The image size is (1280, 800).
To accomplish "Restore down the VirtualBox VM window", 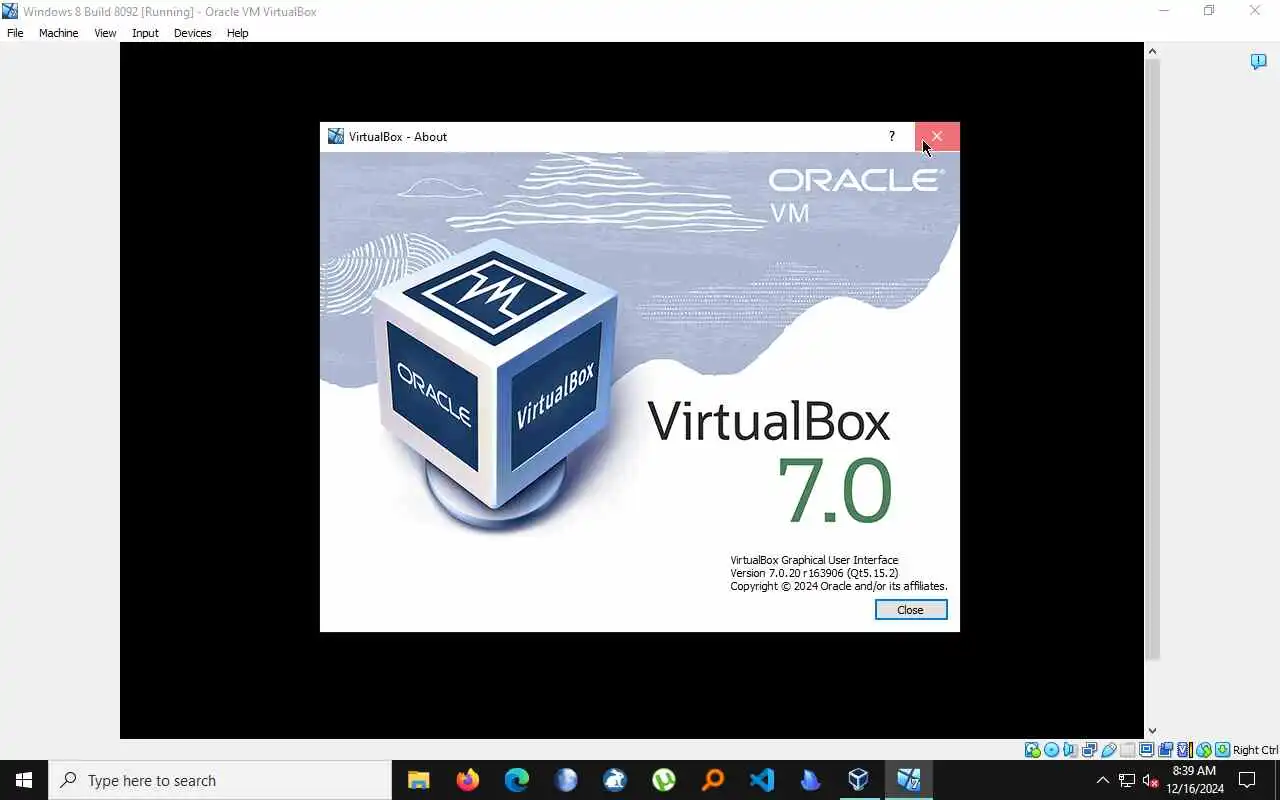I will (x=1209, y=11).
